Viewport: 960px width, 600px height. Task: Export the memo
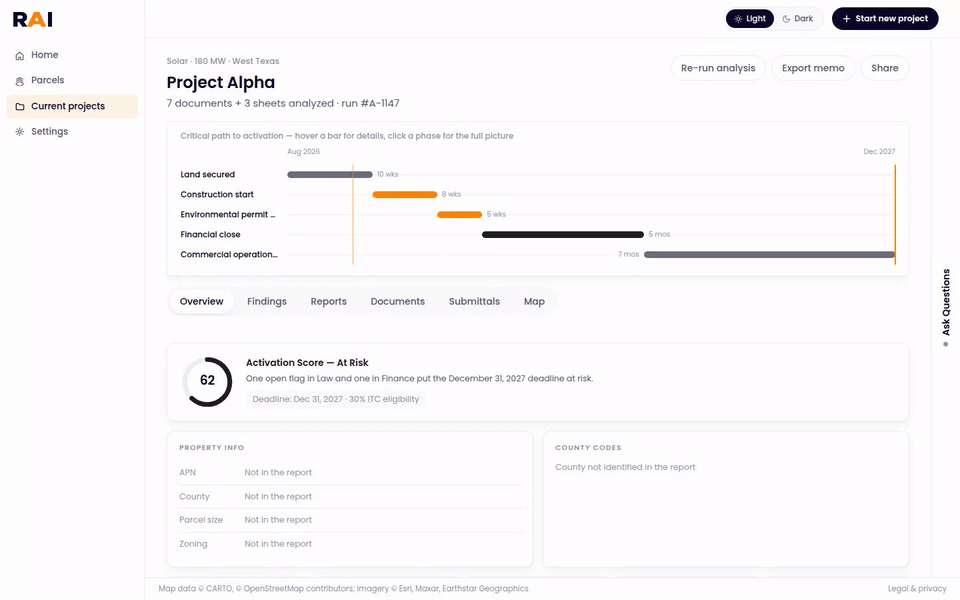coord(813,68)
